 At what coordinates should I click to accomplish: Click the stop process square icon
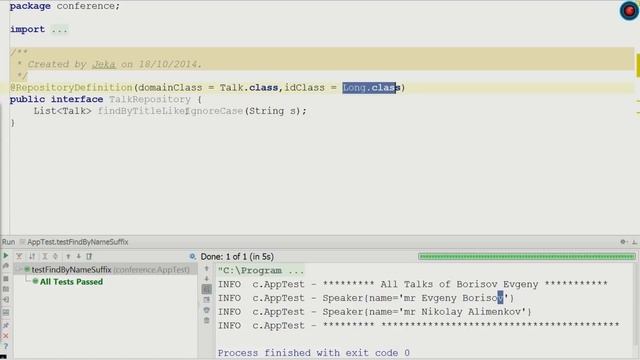tap(6, 278)
